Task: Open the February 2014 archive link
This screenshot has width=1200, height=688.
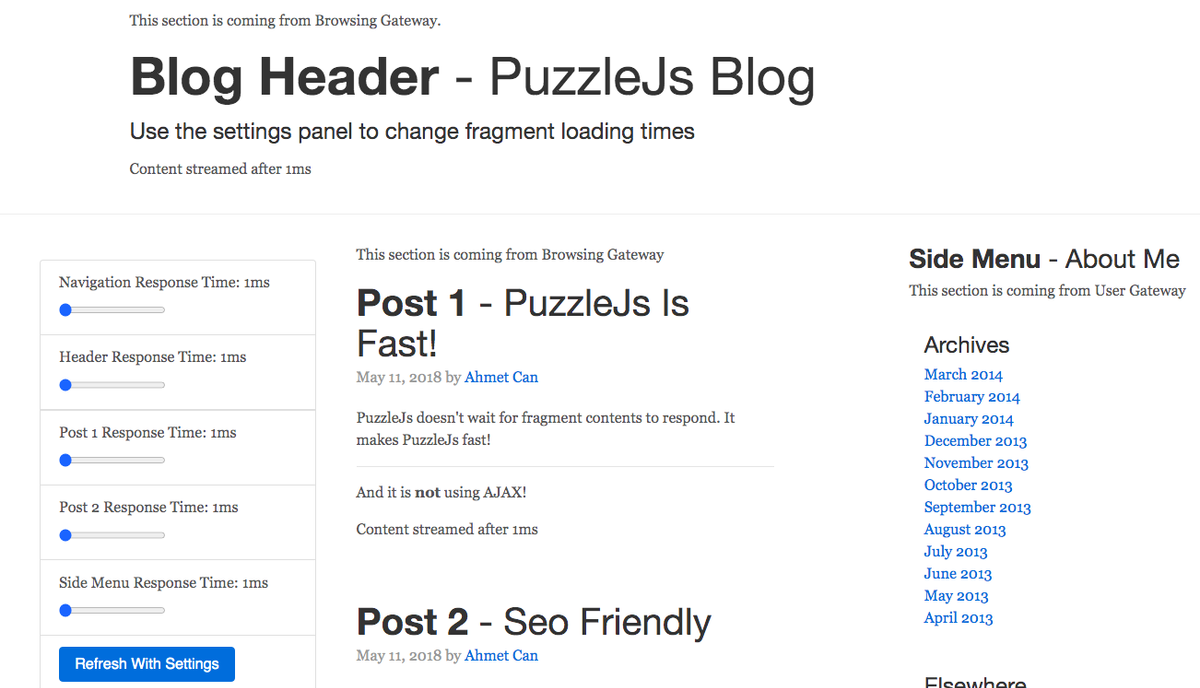Action: coord(972,397)
